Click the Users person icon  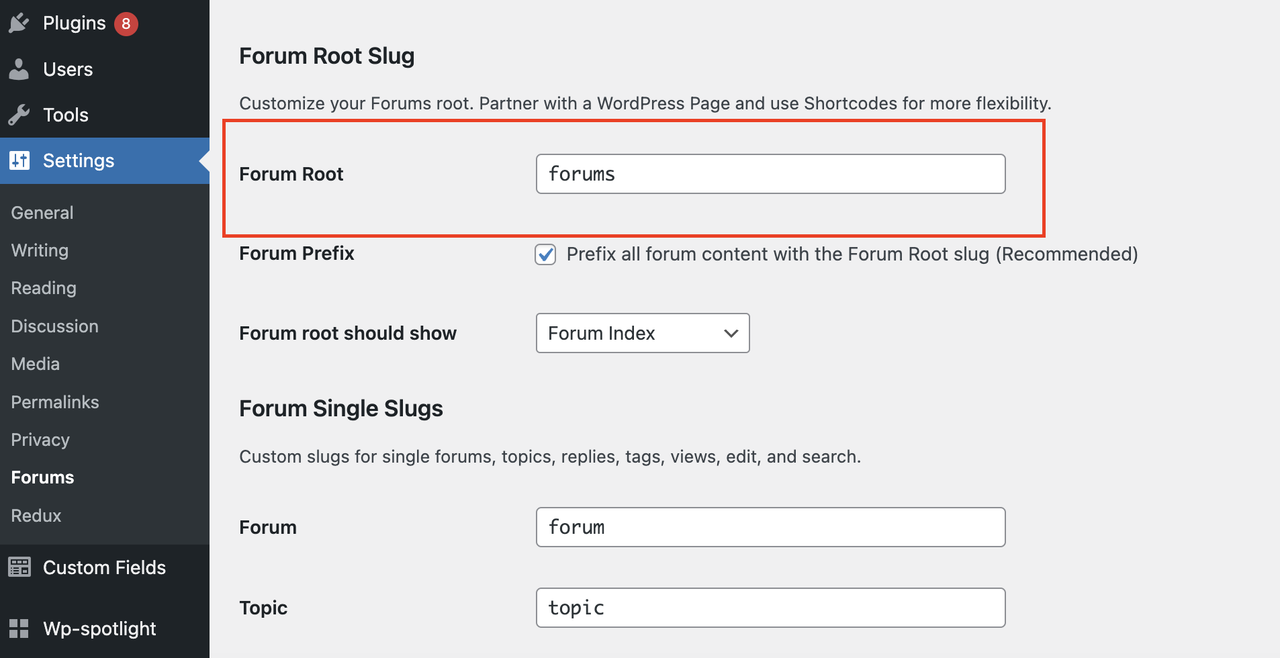coord(19,69)
